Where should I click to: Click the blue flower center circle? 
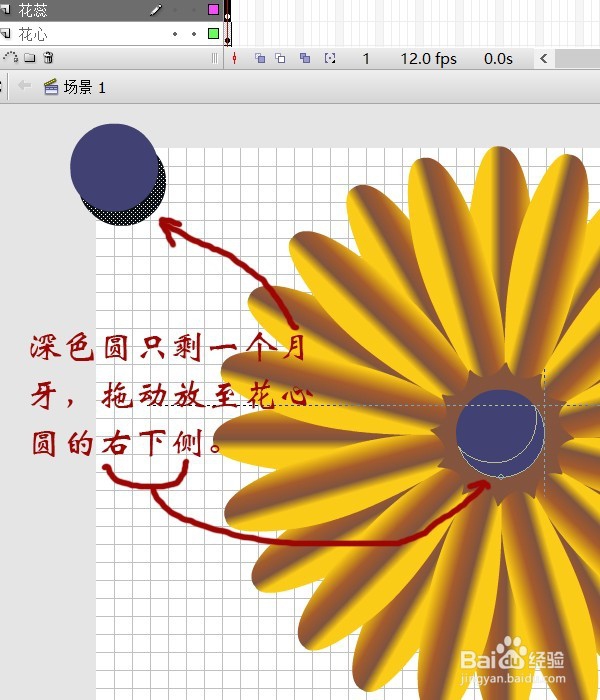(x=500, y=433)
